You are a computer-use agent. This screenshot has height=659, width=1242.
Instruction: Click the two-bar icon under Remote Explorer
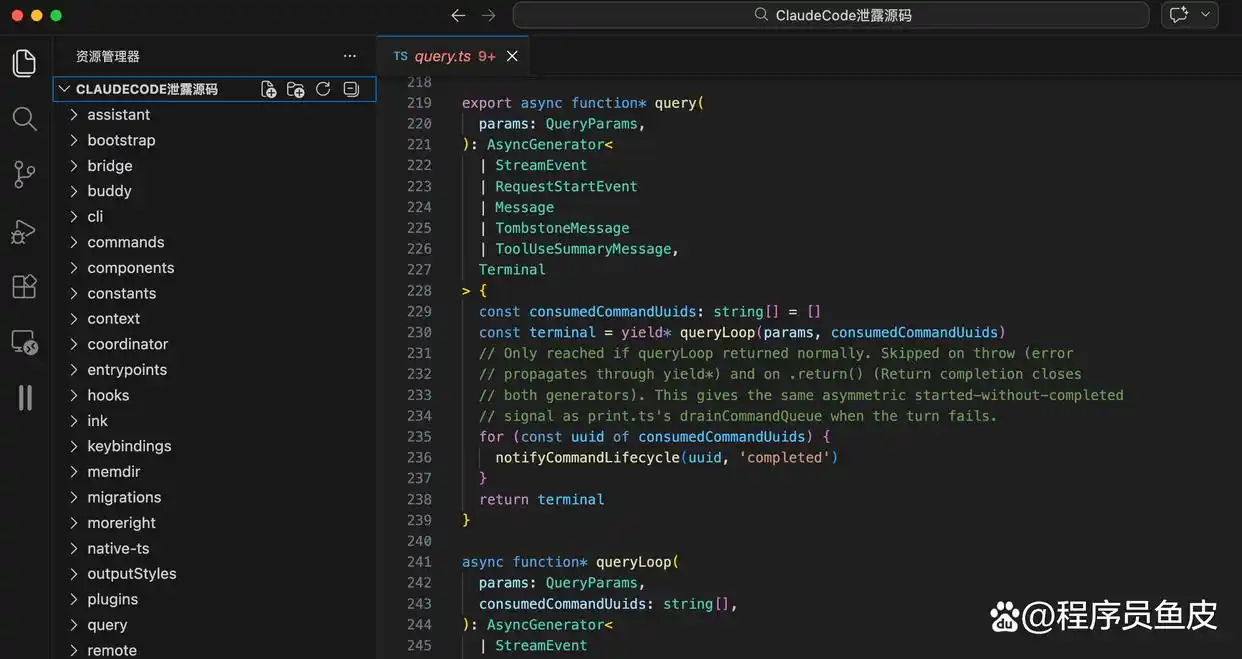(25, 398)
